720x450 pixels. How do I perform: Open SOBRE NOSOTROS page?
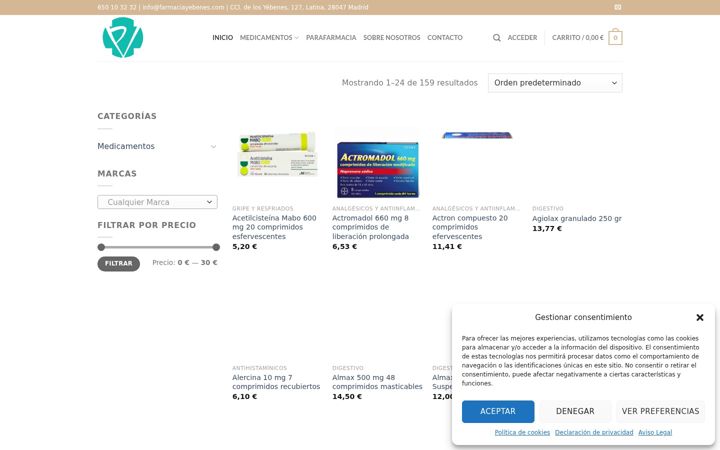391,38
